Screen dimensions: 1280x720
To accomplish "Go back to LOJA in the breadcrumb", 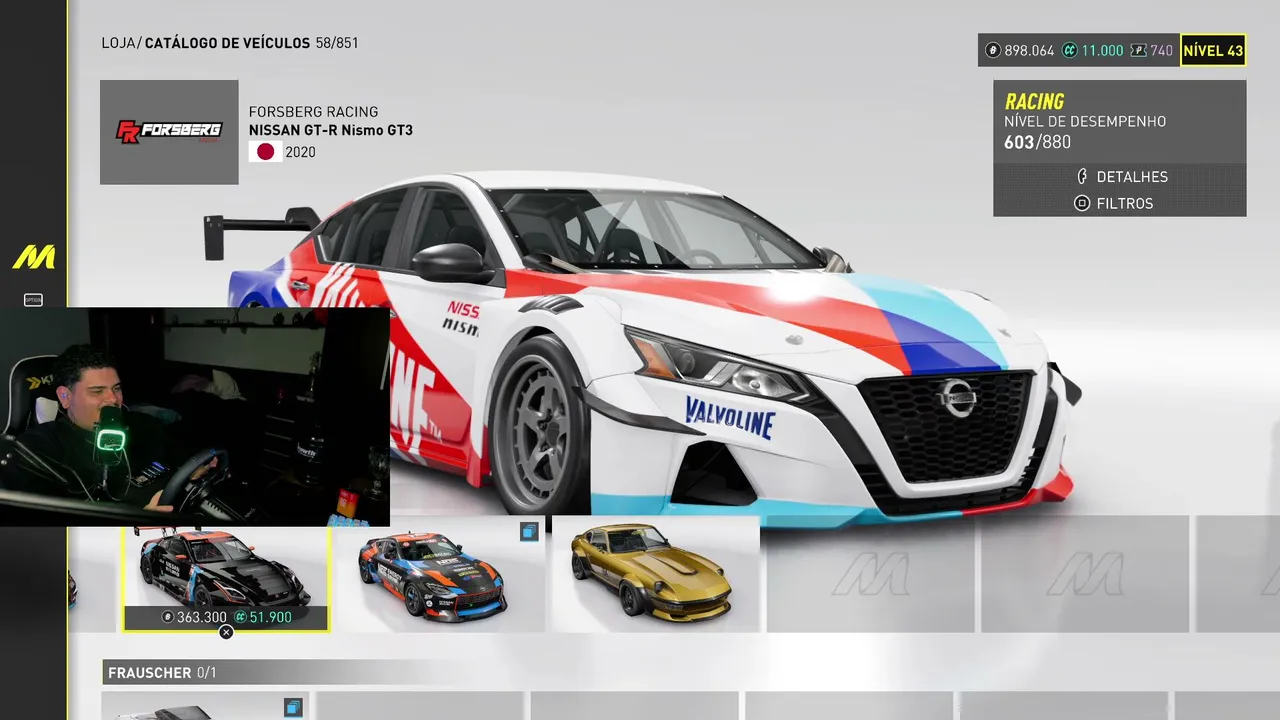I will coord(118,43).
